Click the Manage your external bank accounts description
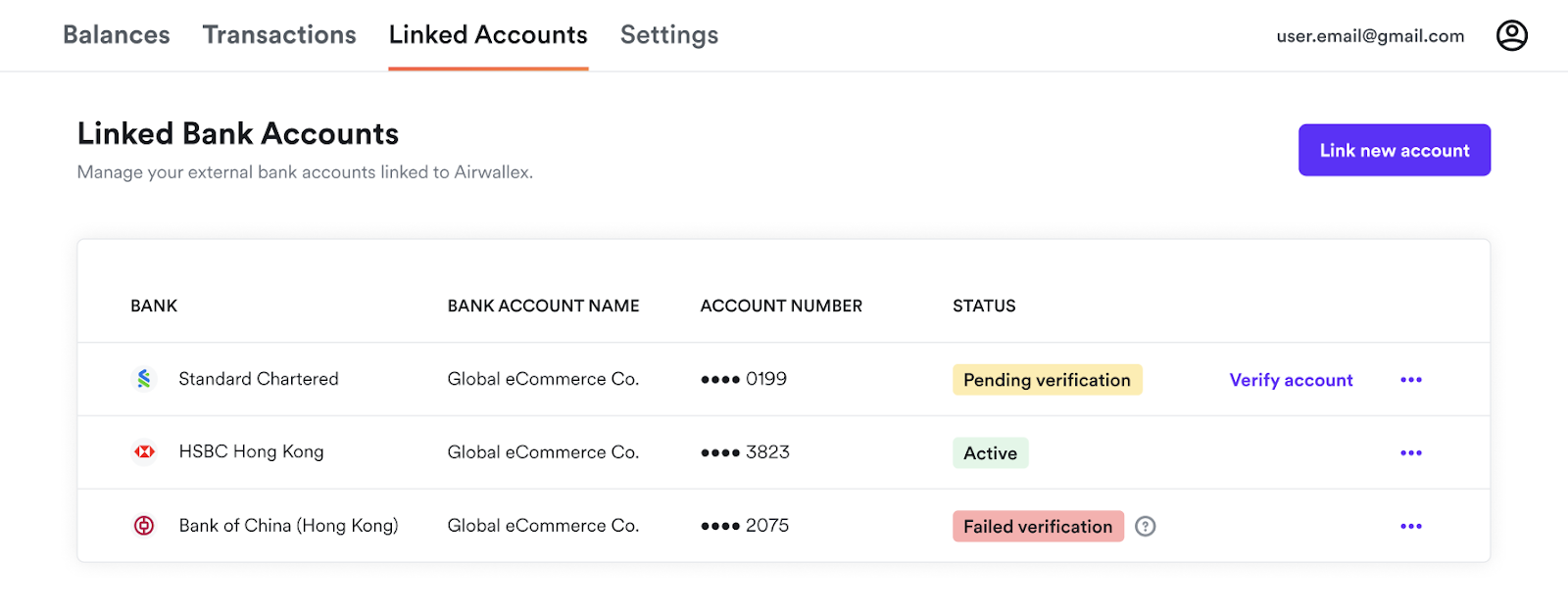The image size is (1568, 612). click(x=305, y=172)
